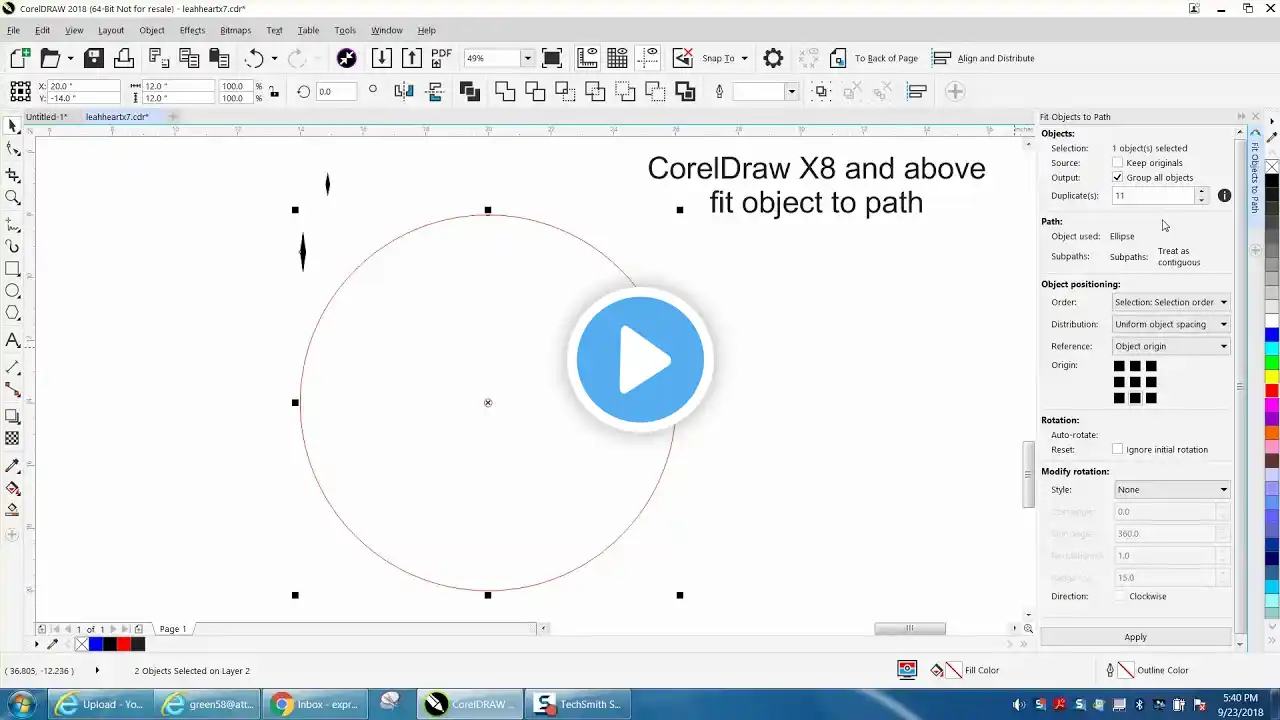Play the video overlay
1280x720 pixels.
640,359
